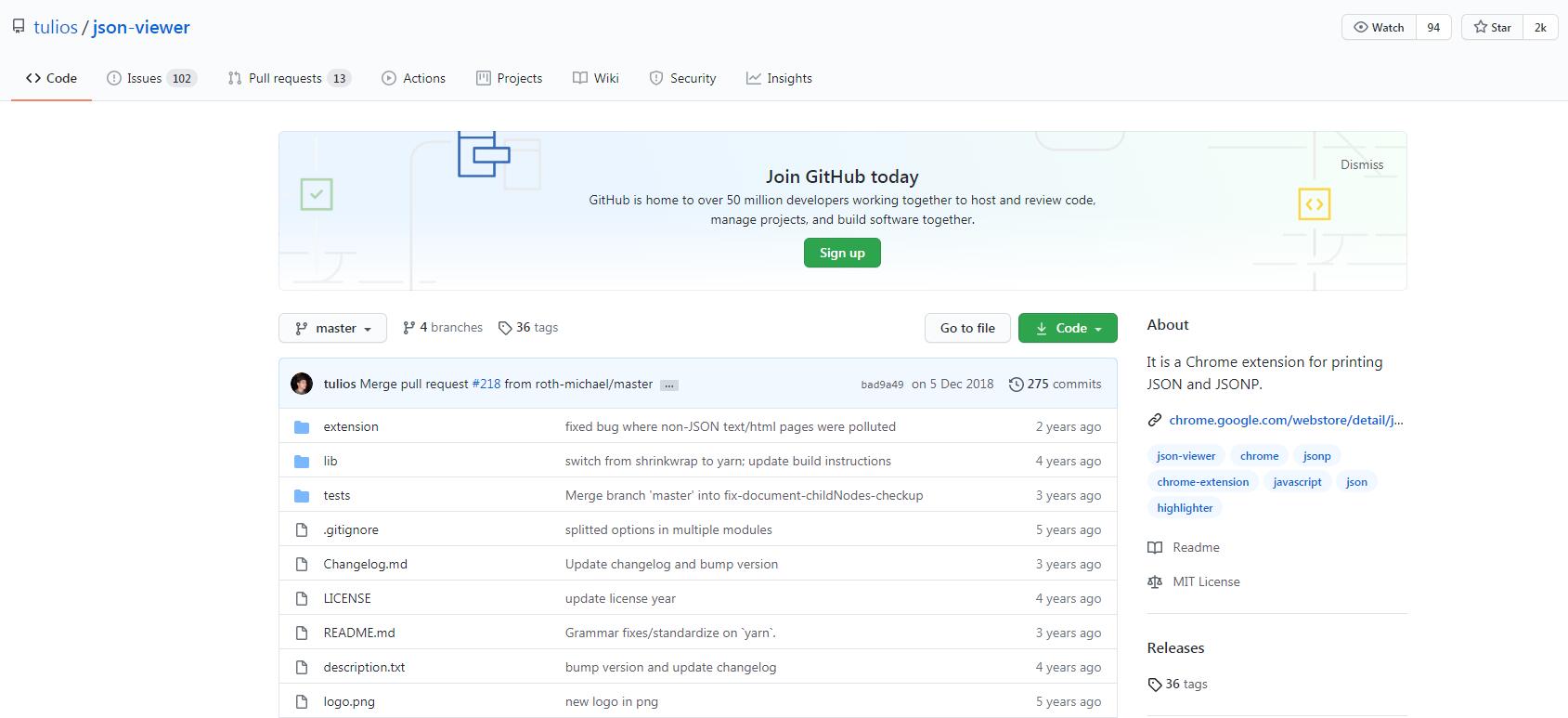The width and height of the screenshot is (1568, 718).
Task: Click the commit history clock icon
Action: point(1017,384)
